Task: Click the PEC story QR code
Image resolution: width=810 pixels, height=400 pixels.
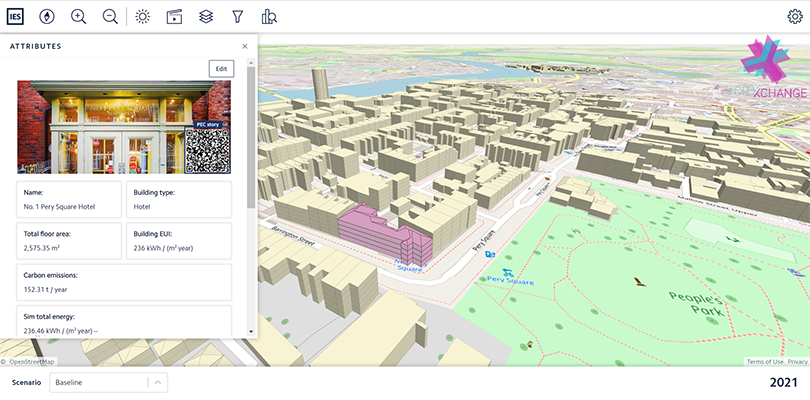Action: 207,150
